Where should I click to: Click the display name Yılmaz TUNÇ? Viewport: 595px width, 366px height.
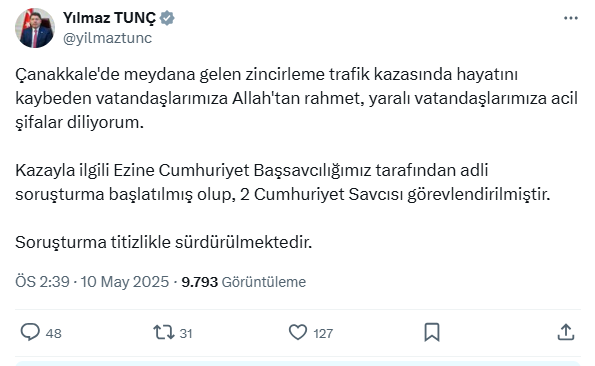tap(109, 18)
